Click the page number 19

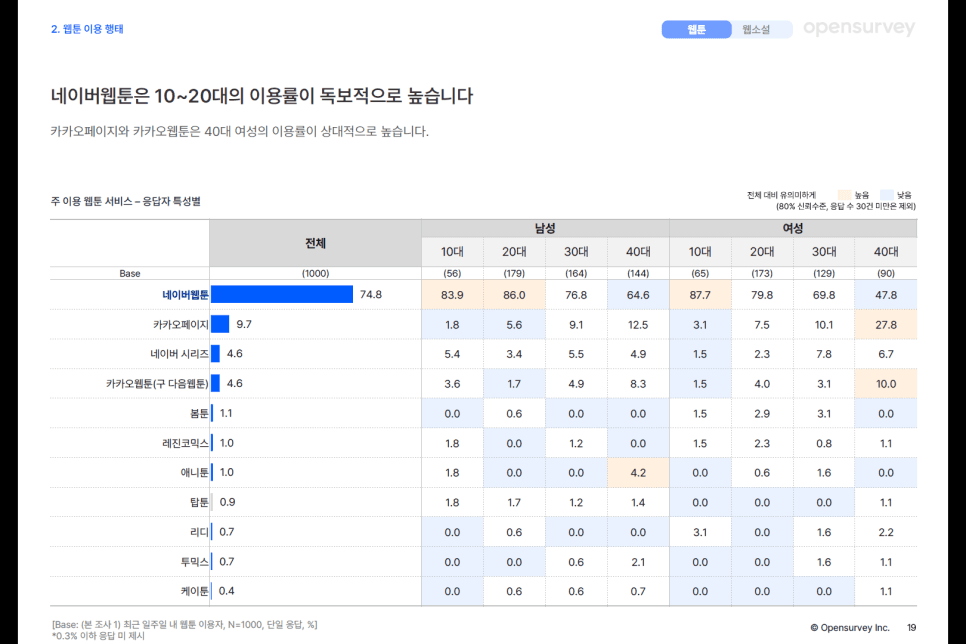pos(911,627)
